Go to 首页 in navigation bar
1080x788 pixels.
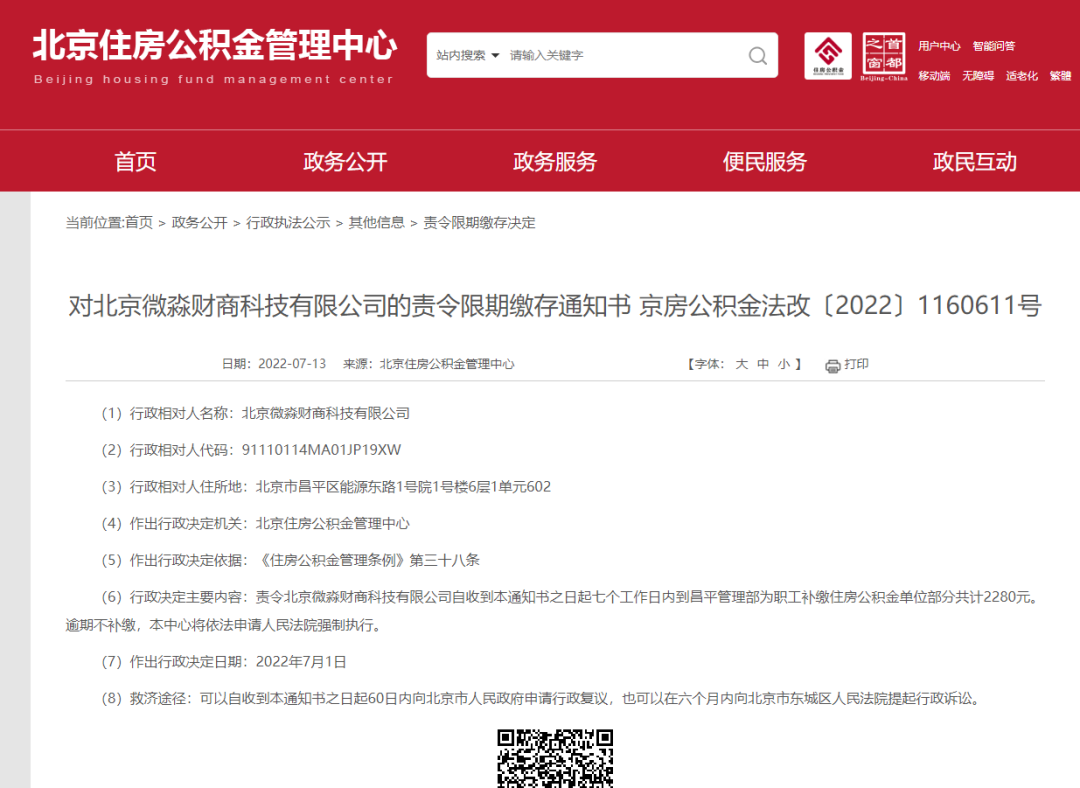[x=135, y=161]
